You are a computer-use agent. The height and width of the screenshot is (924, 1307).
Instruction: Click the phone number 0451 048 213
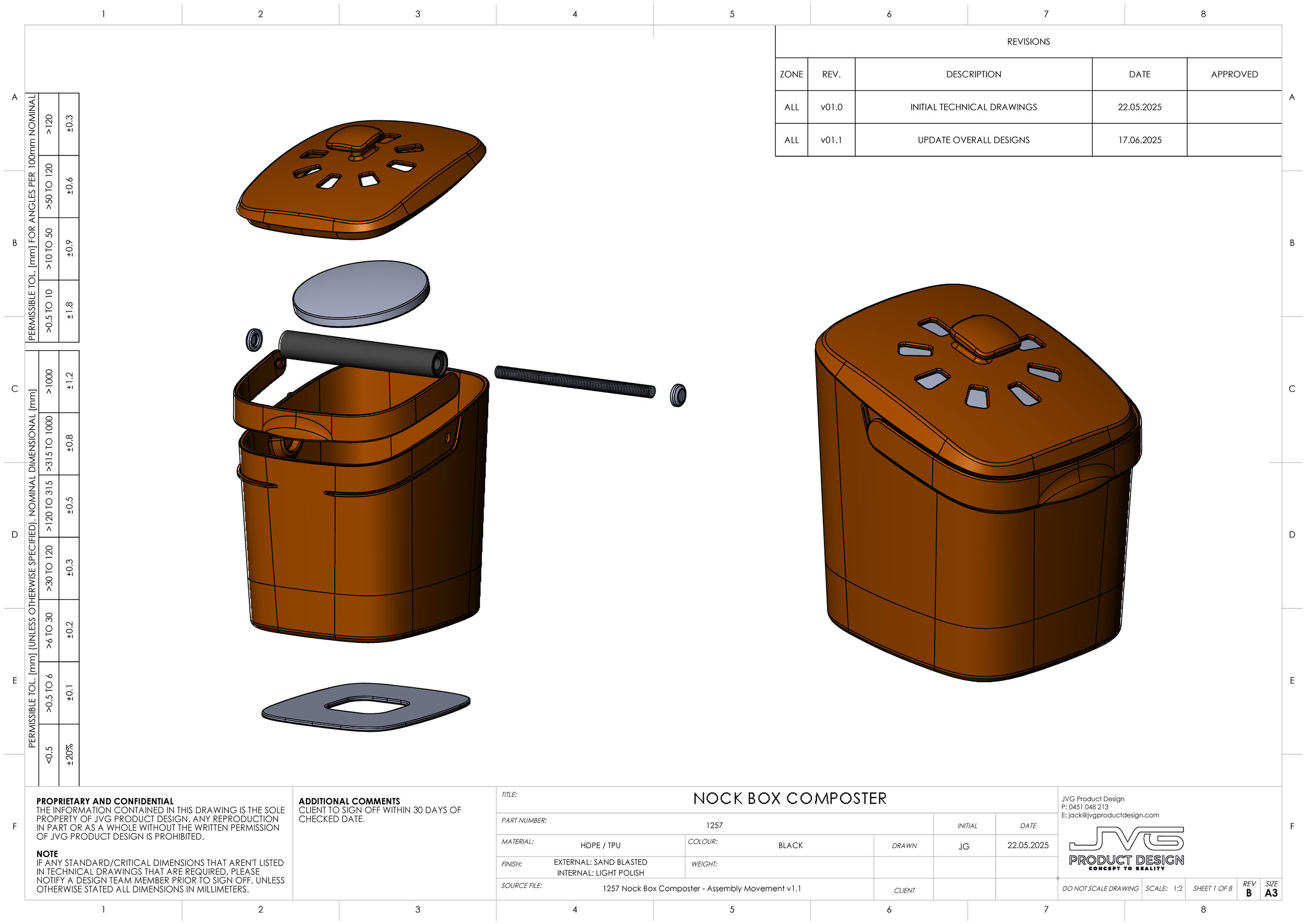pyautogui.click(x=1084, y=807)
